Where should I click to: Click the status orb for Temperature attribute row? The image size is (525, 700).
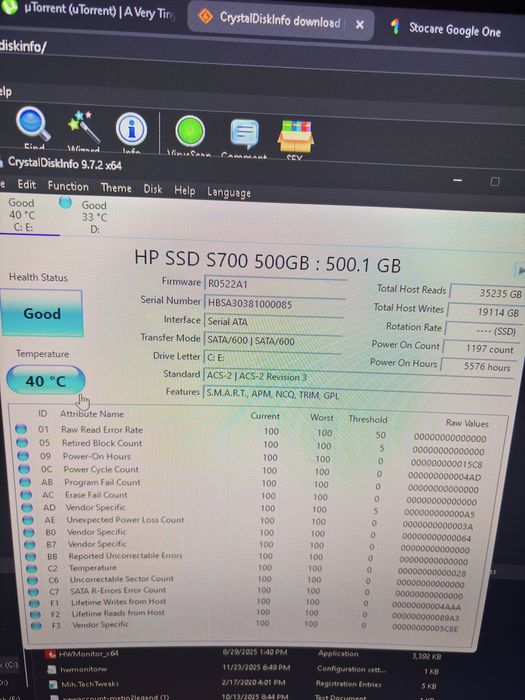[31, 569]
